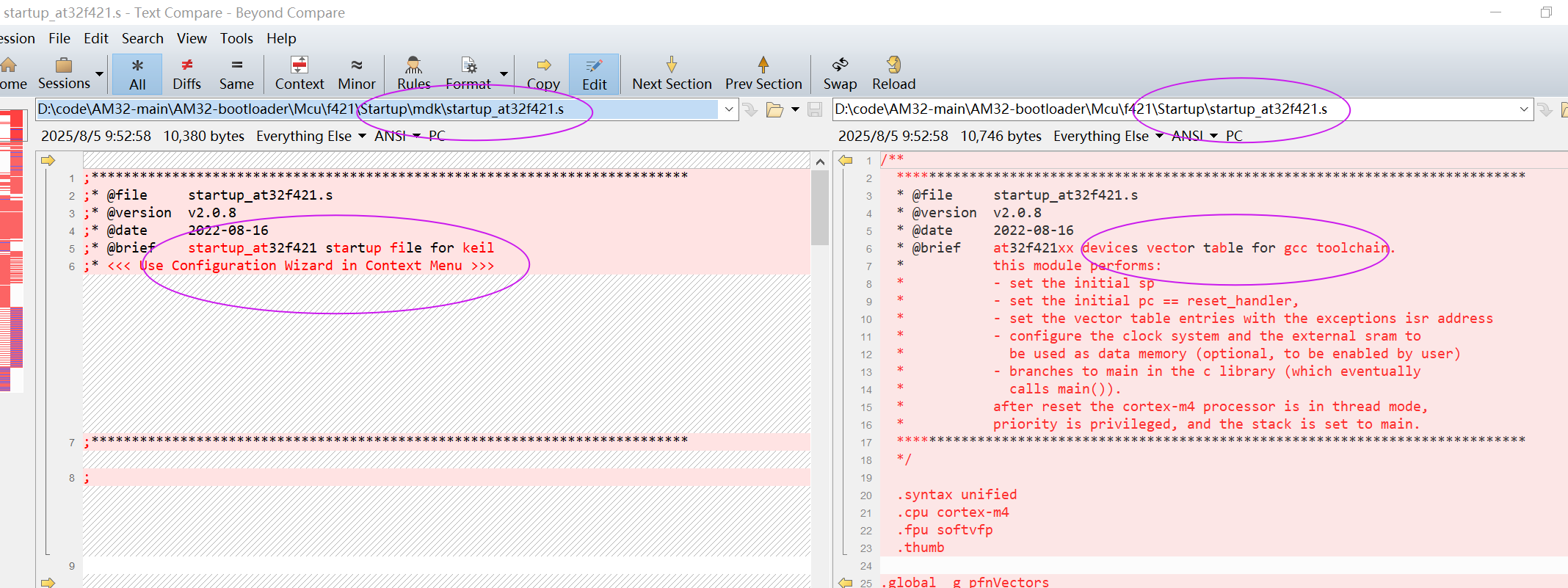Click left line '@version v2.0.8'
This screenshot has height=588, width=1568.
(x=172, y=213)
